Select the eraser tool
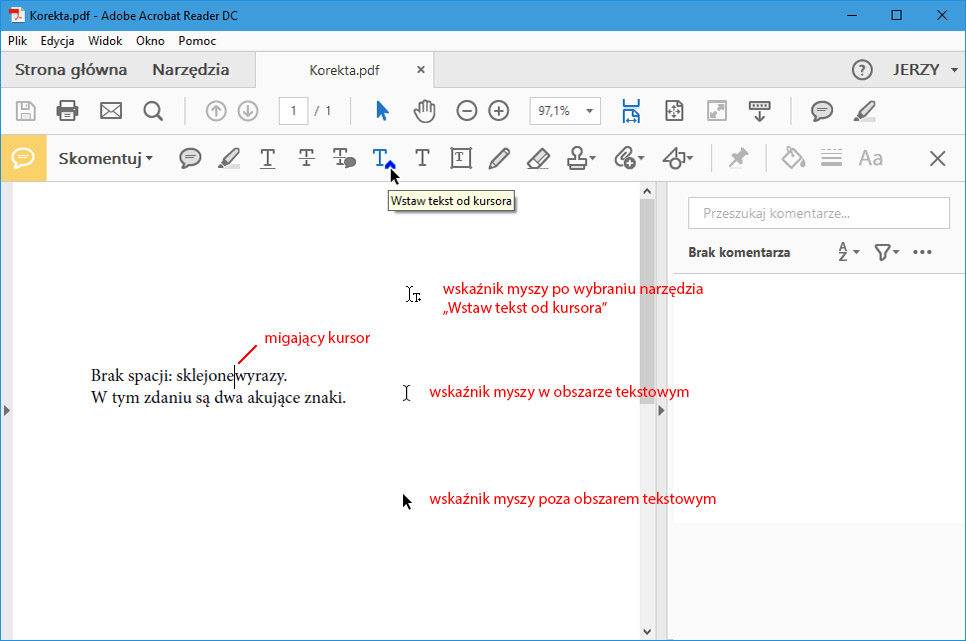966x641 pixels. pyautogui.click(x=538, y=158)
